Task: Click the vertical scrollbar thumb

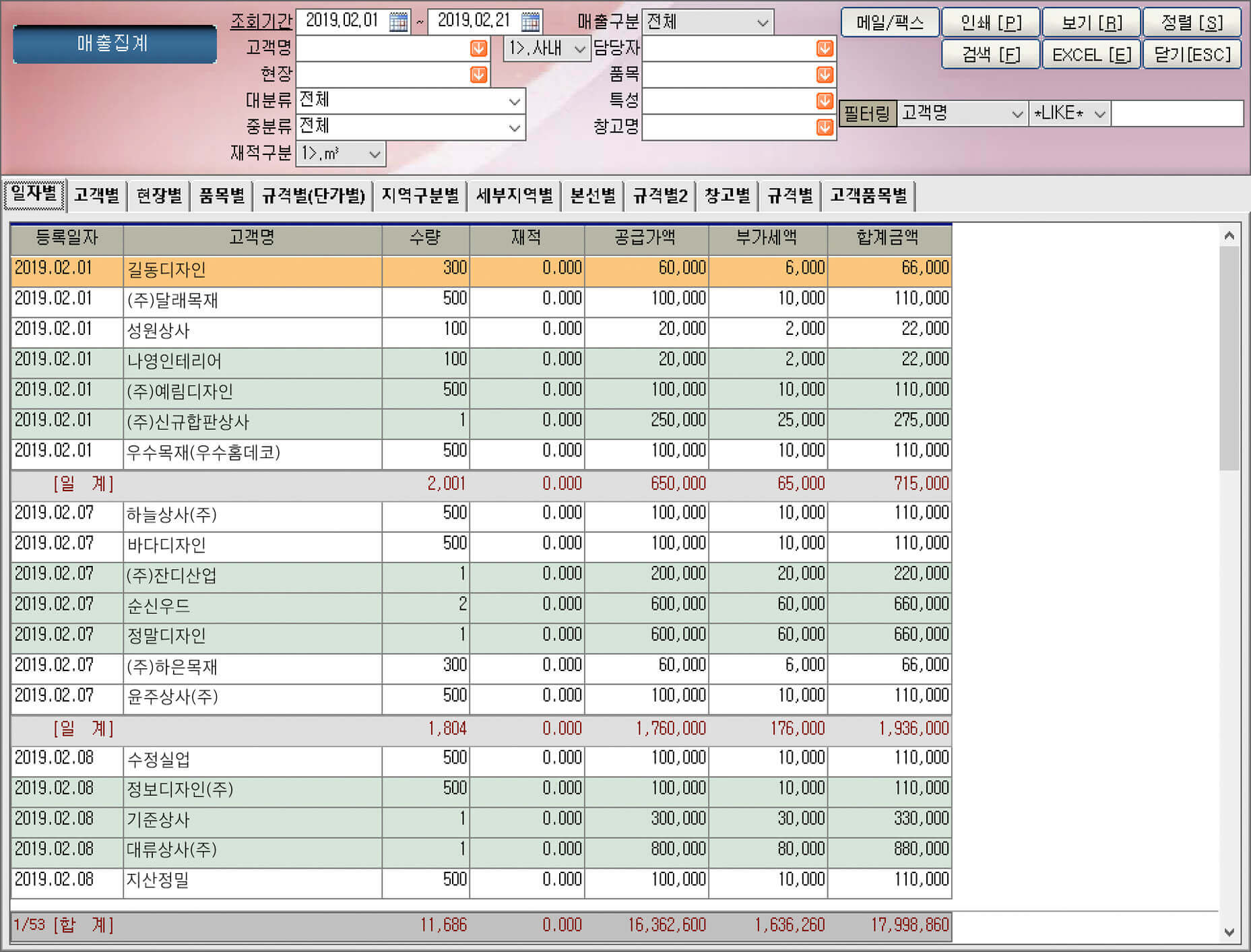Action: [x=1229, y=358]
